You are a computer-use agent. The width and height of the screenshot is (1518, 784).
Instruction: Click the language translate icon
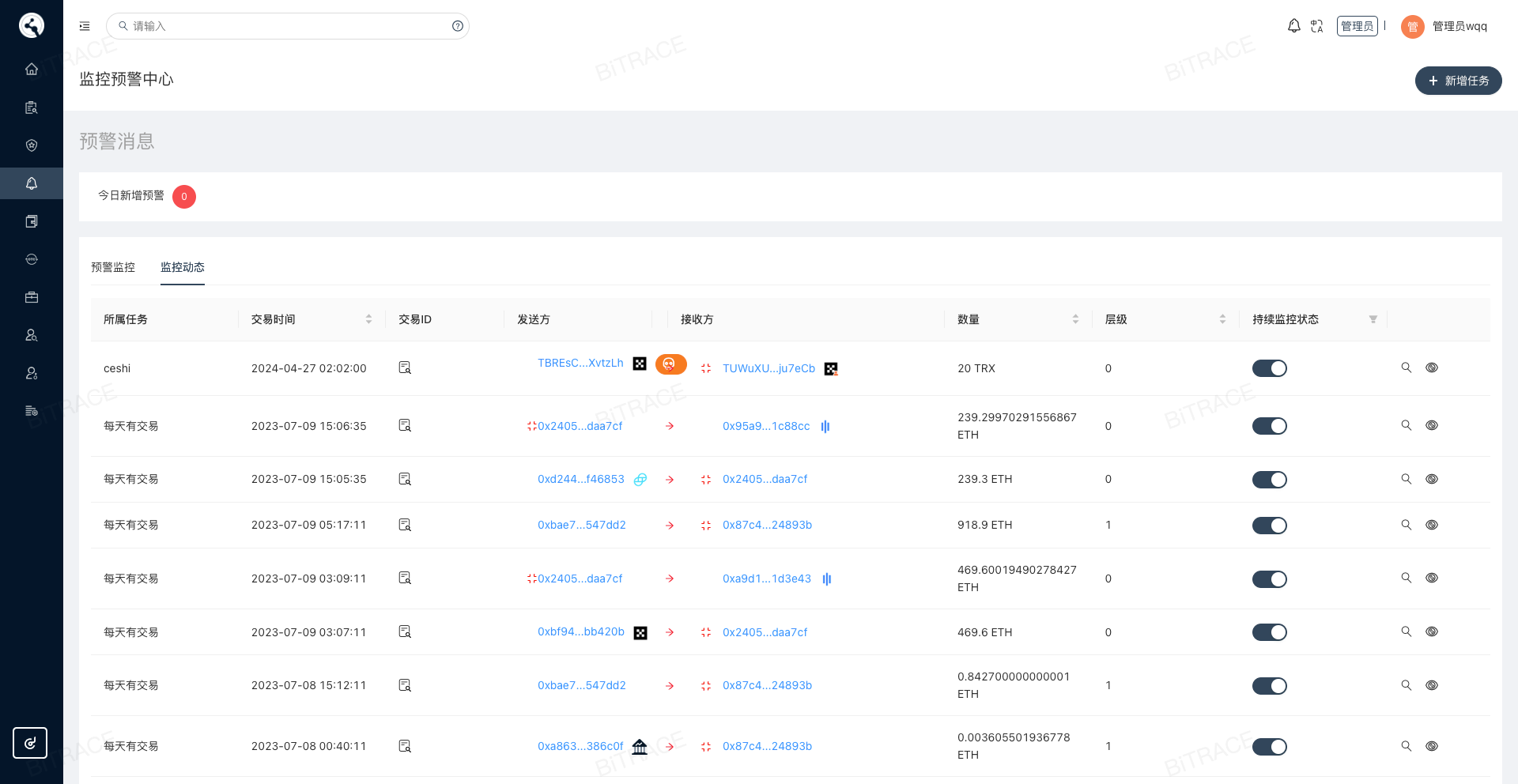[1317, 26]
